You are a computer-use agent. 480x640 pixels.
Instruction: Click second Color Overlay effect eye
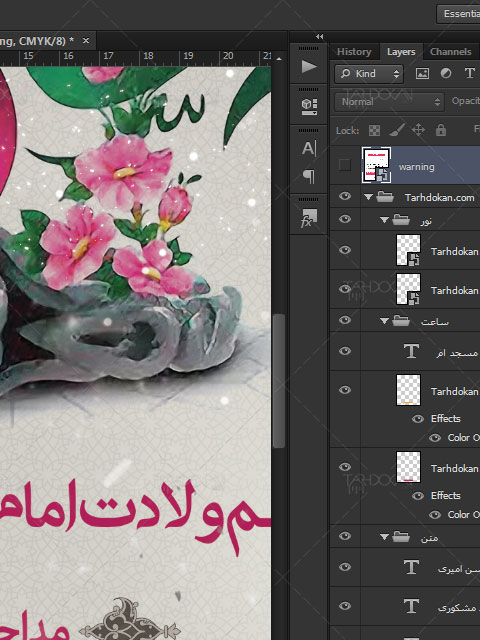(x=435, y=515)
